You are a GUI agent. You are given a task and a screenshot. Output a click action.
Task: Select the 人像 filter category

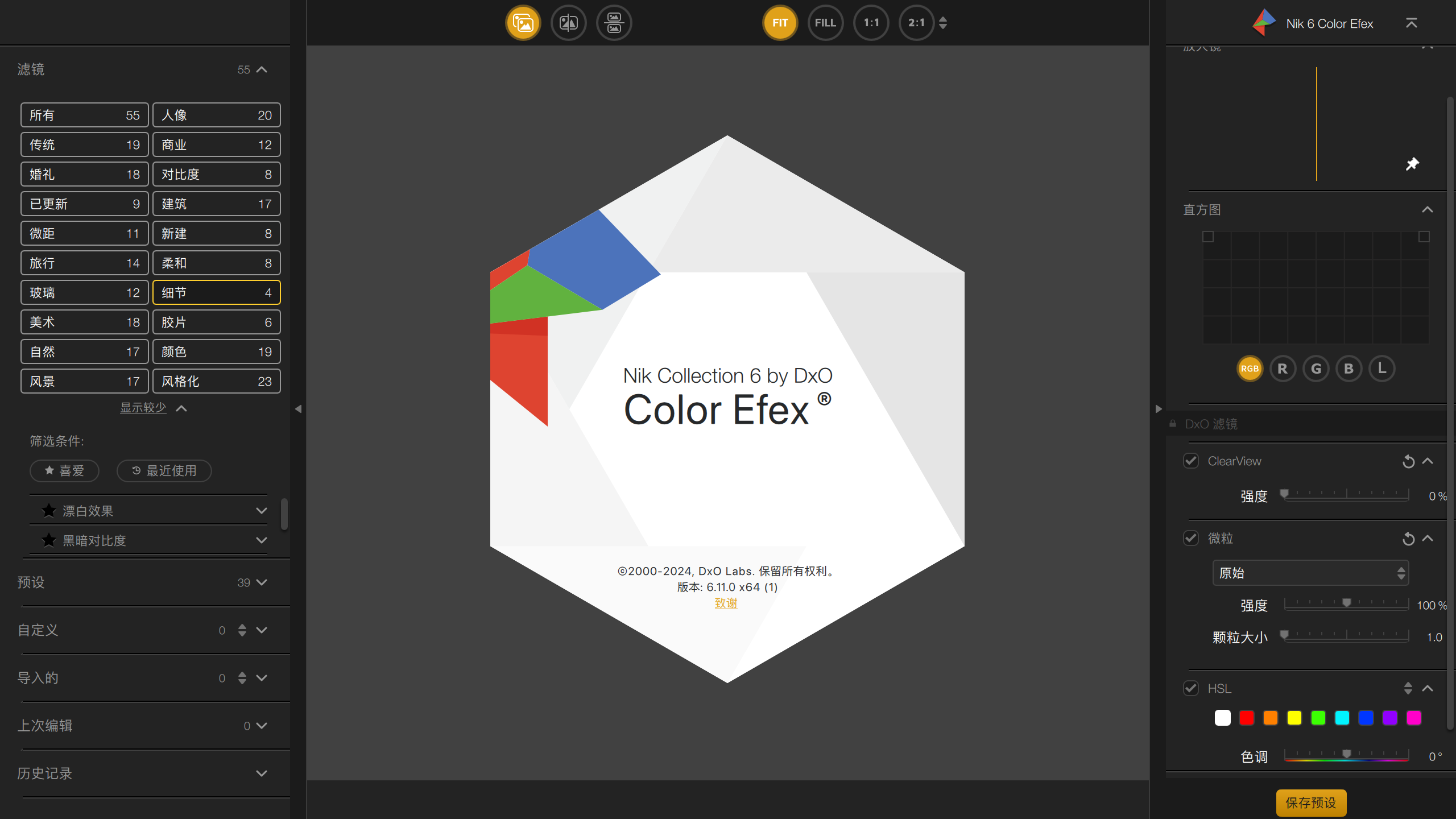pos(216,115)
